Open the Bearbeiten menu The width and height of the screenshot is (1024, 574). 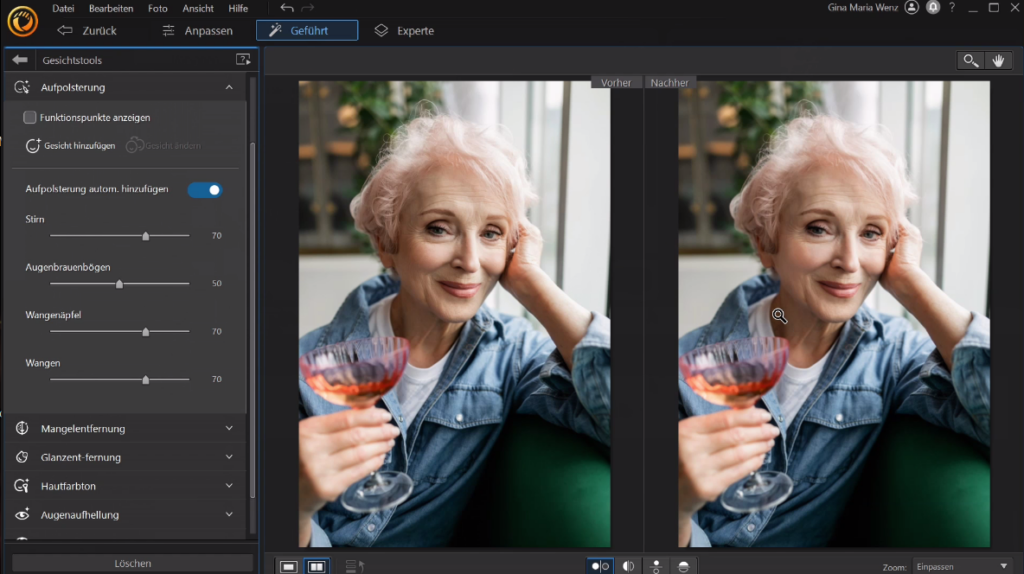coord(111,8)
